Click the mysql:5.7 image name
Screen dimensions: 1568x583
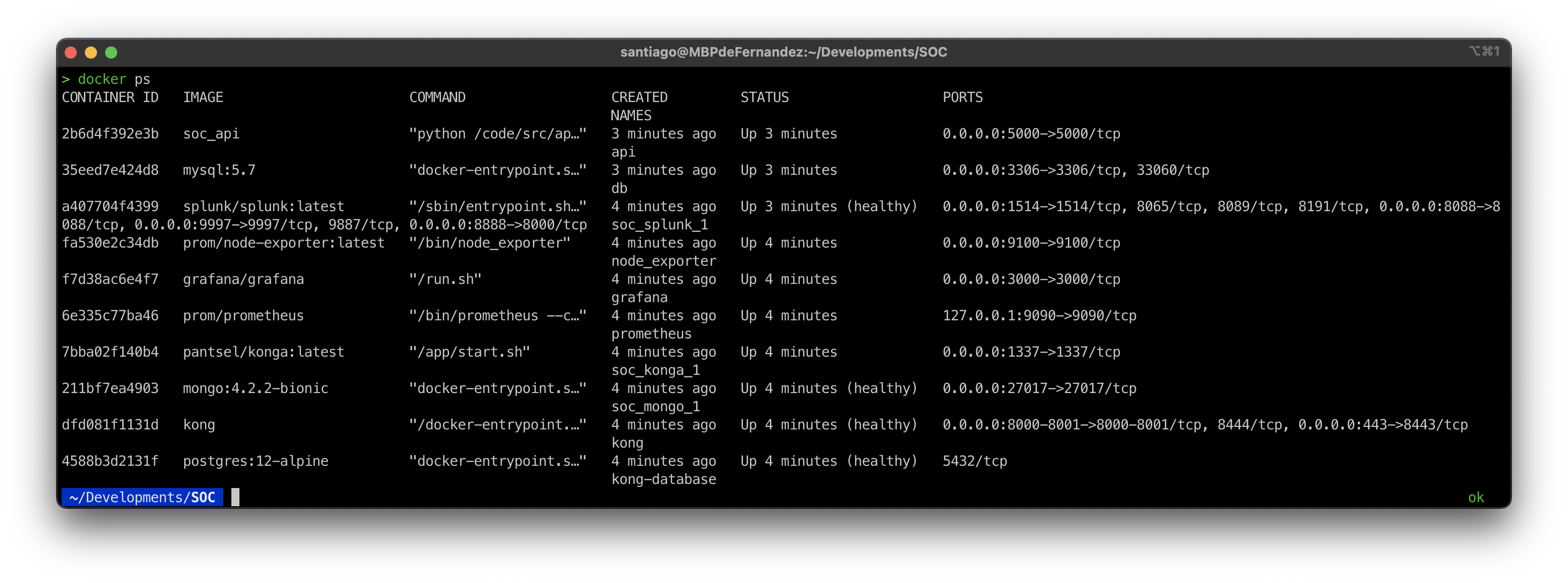219,170
